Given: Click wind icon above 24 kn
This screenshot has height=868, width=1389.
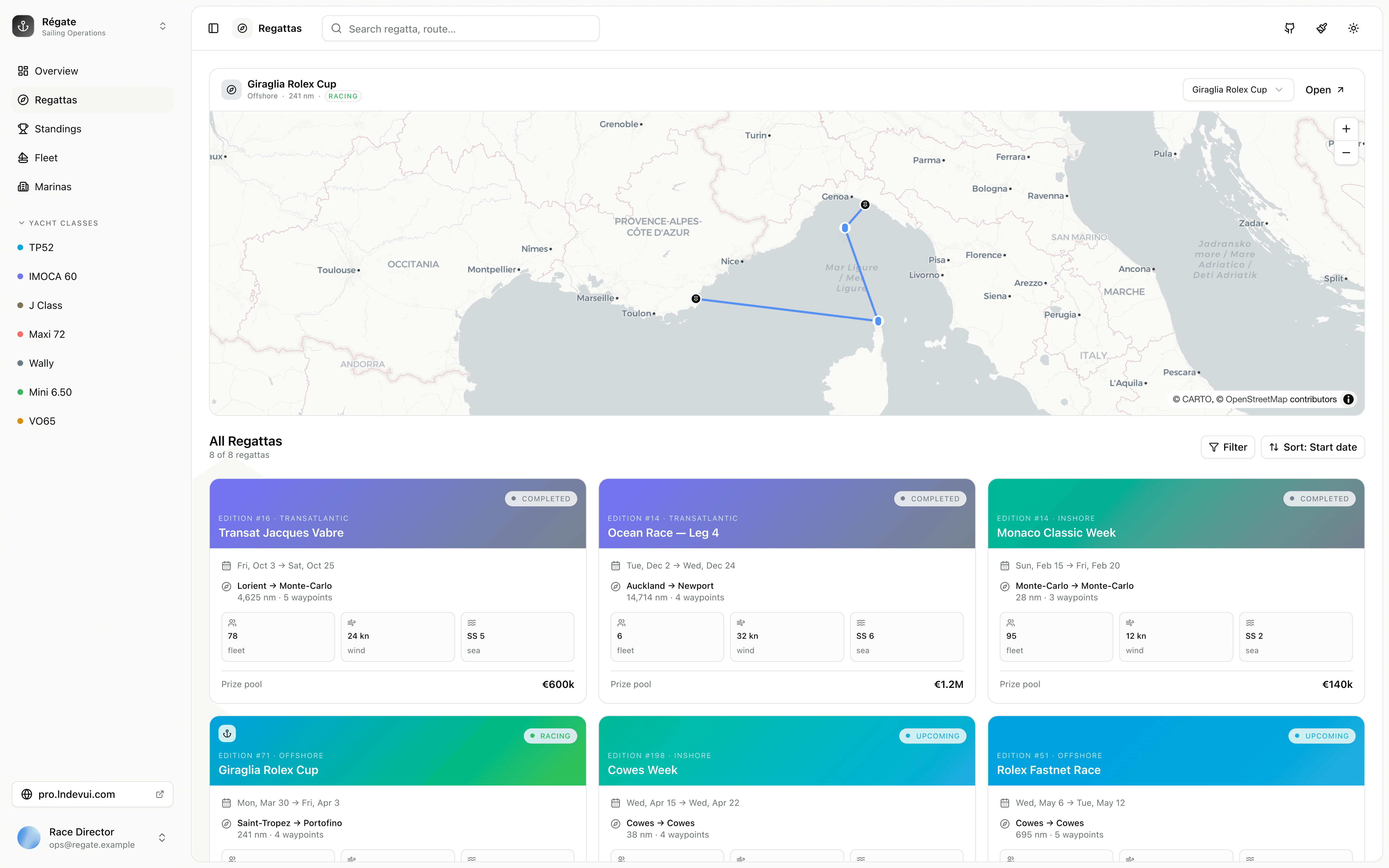Looking at the screenshot, I should point(352,623).
